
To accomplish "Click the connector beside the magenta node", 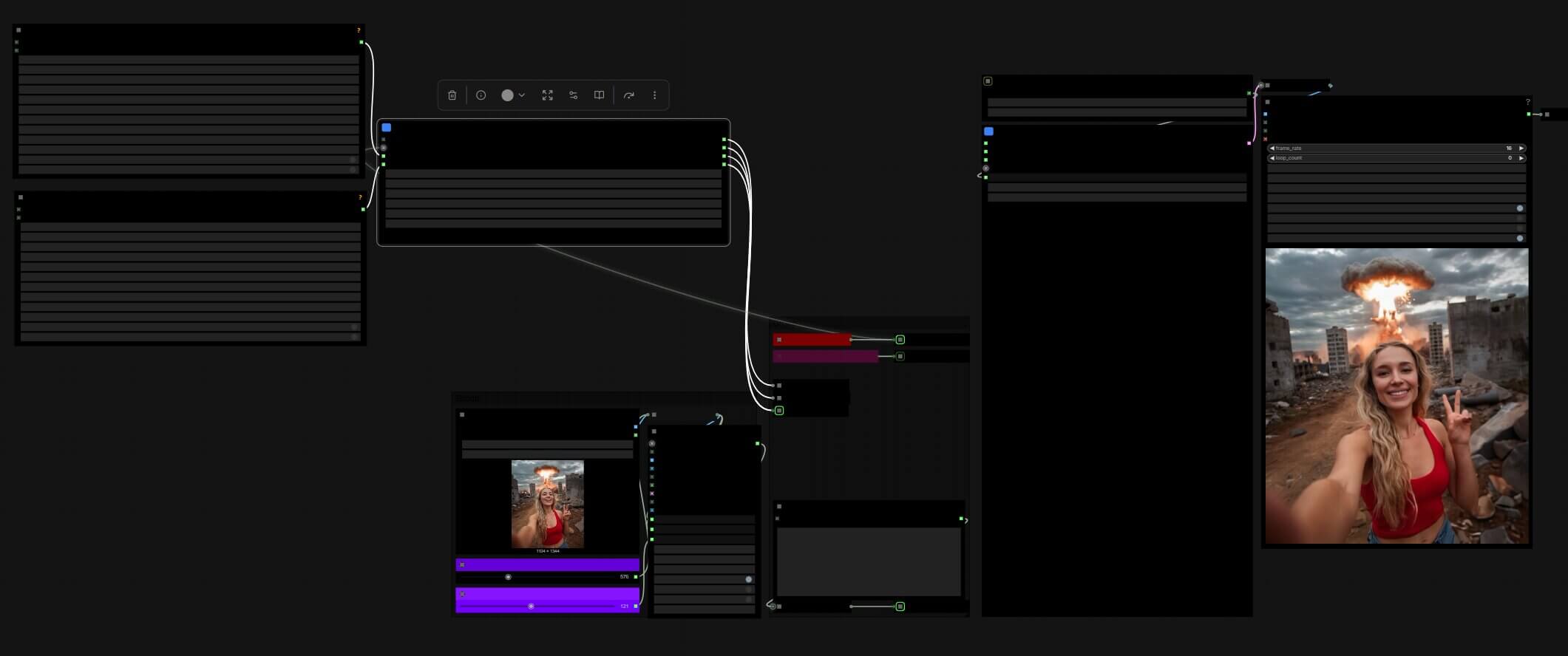I will tap(900, 356).
